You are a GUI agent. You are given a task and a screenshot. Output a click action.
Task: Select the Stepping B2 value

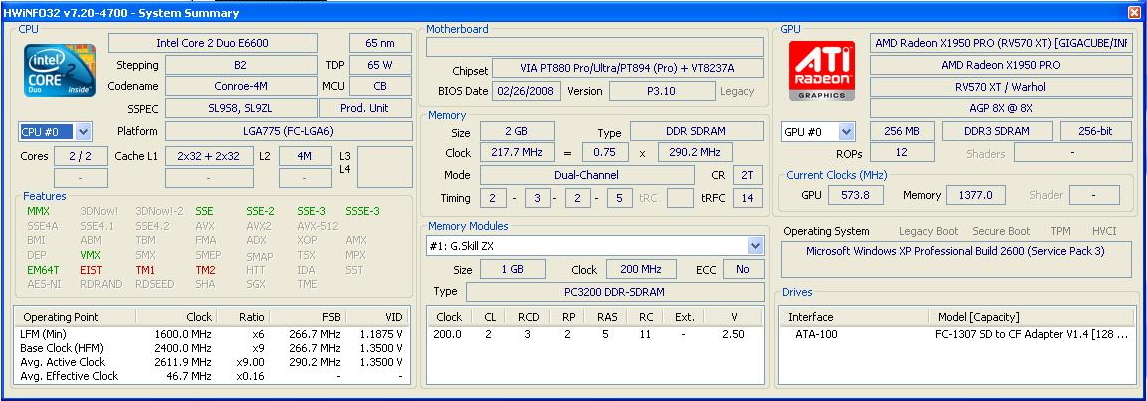point(241,65)
